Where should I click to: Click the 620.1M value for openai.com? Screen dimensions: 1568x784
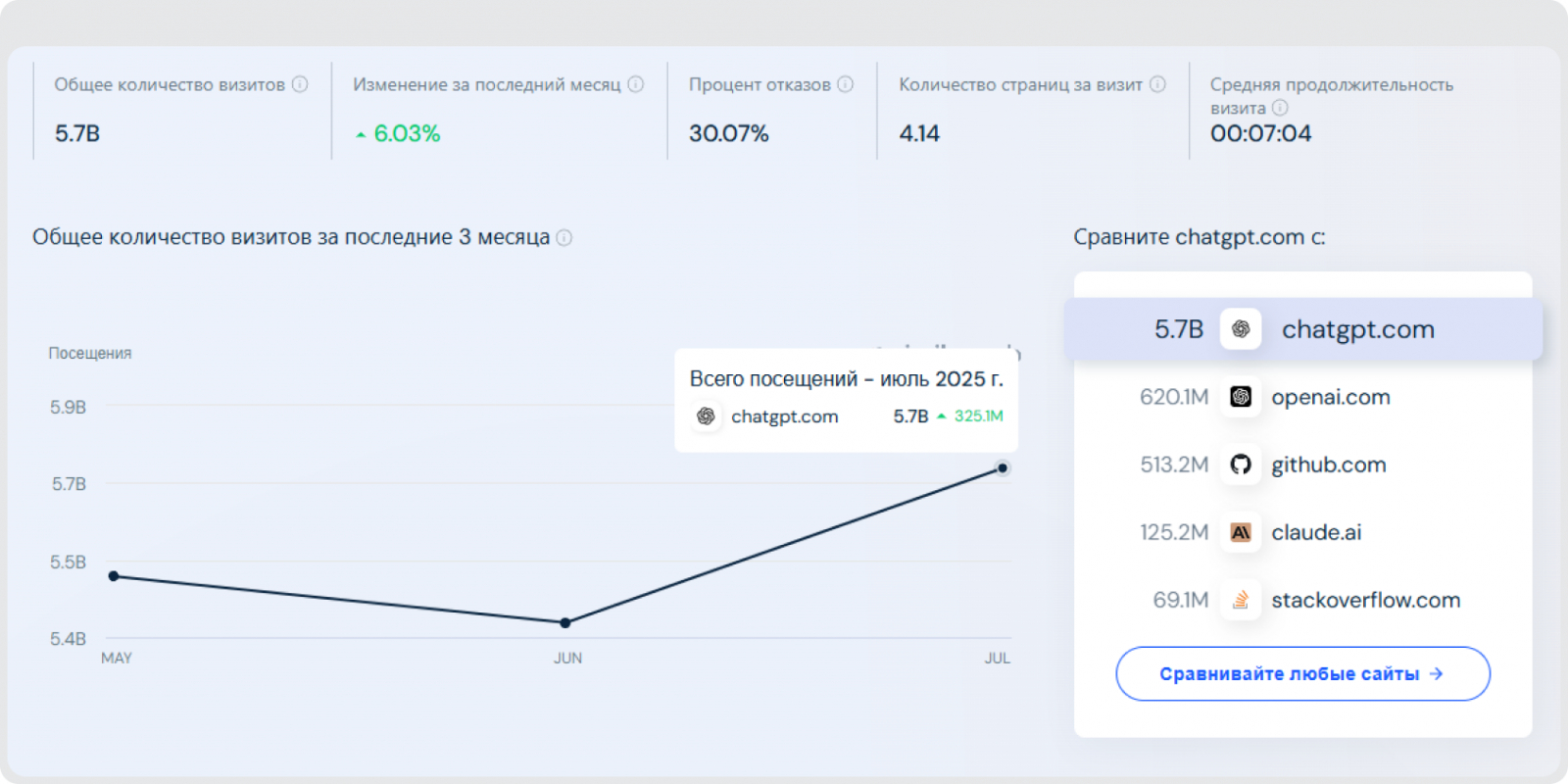point(1174,397)
